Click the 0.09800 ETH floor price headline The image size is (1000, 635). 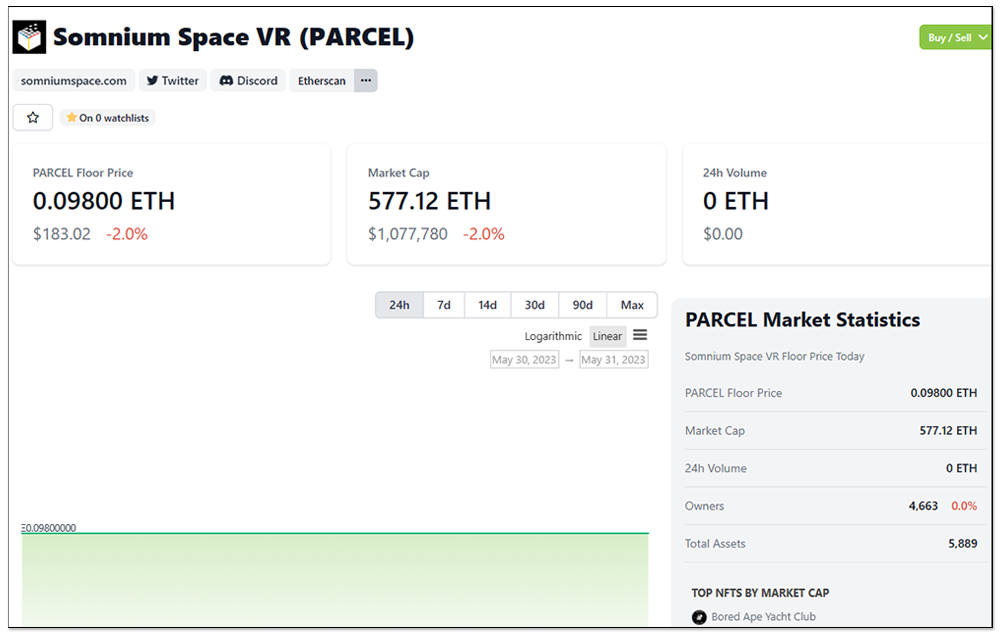[104, 201]
